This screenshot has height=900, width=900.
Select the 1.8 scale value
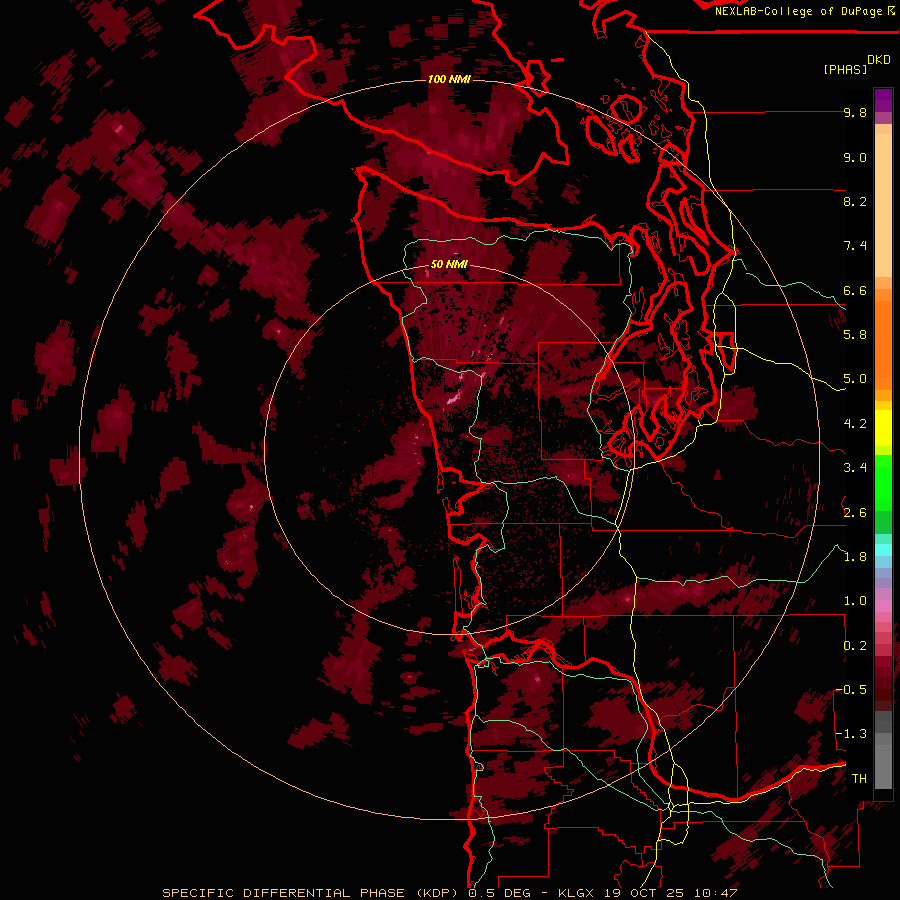855,557
